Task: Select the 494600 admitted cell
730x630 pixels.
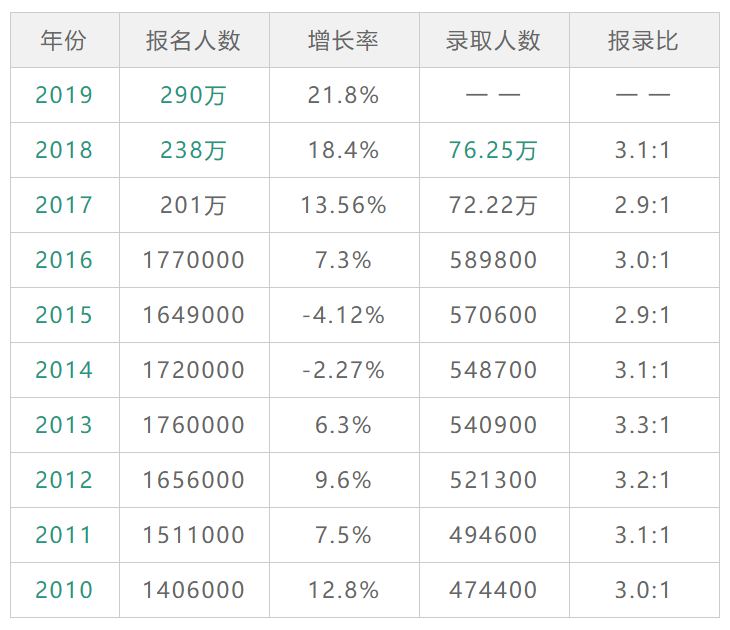Action: coord(493,535)
